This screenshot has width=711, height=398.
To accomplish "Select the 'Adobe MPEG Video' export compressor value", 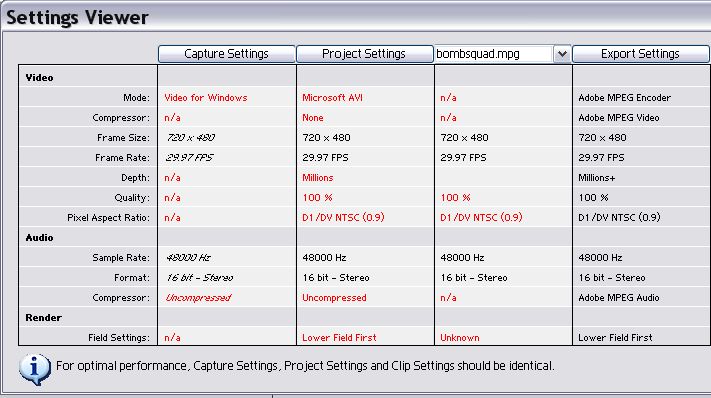I will [x=618, y=118].
